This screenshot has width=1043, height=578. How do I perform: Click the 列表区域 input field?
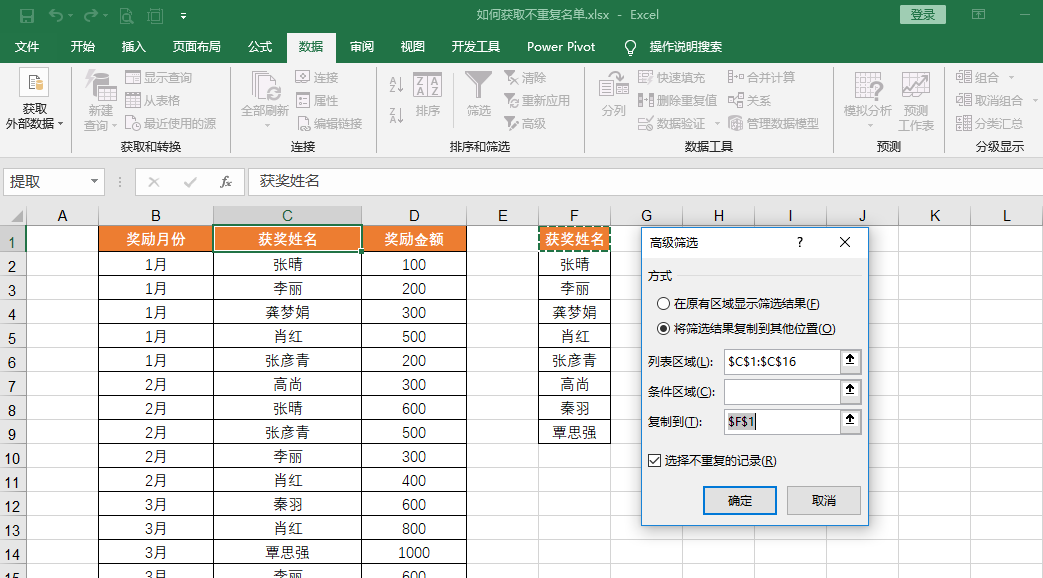click(x=782, y=361)
